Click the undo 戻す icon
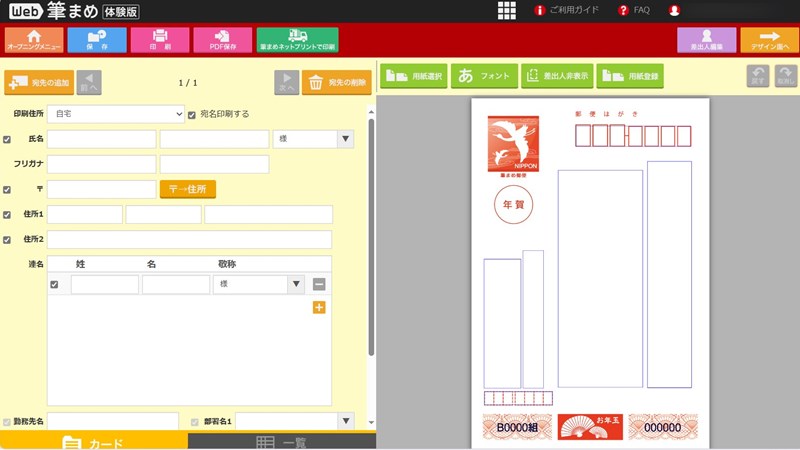The width and height of the screenshot is (800, 450). pos(758,76)
